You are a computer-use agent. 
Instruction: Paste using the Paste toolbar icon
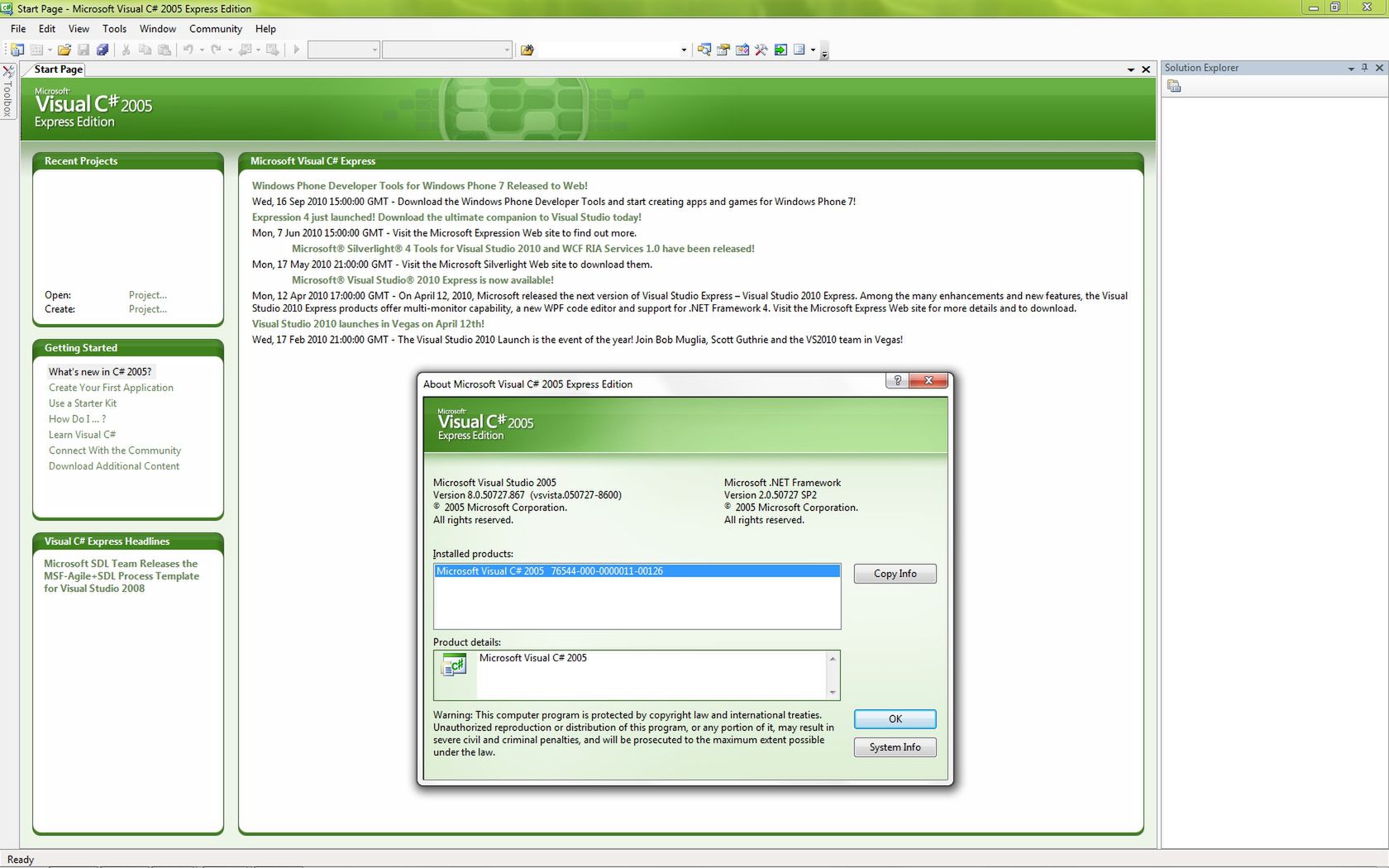click(165, 50)
